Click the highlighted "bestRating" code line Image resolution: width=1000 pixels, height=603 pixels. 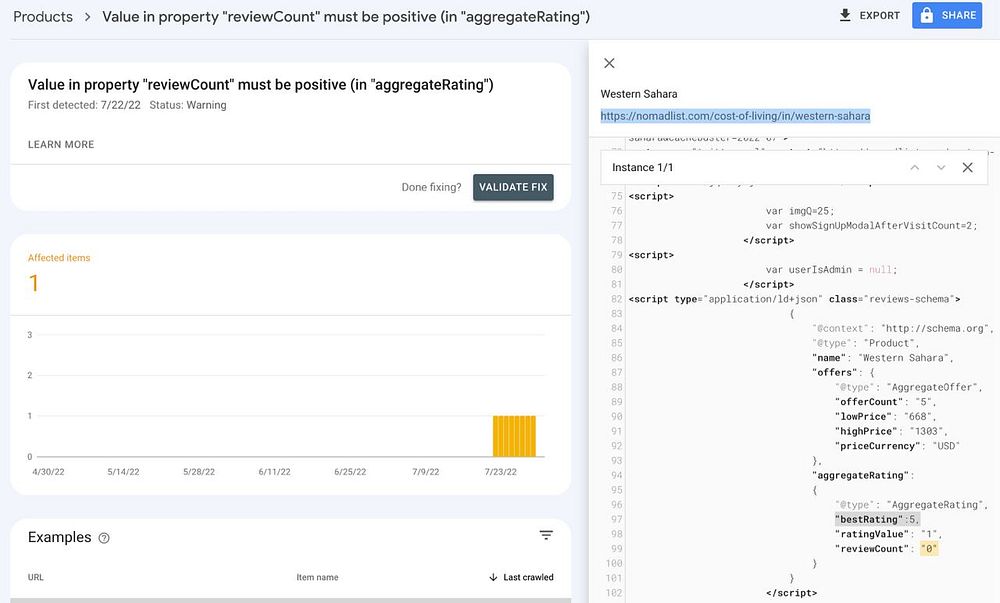point(877,519)
